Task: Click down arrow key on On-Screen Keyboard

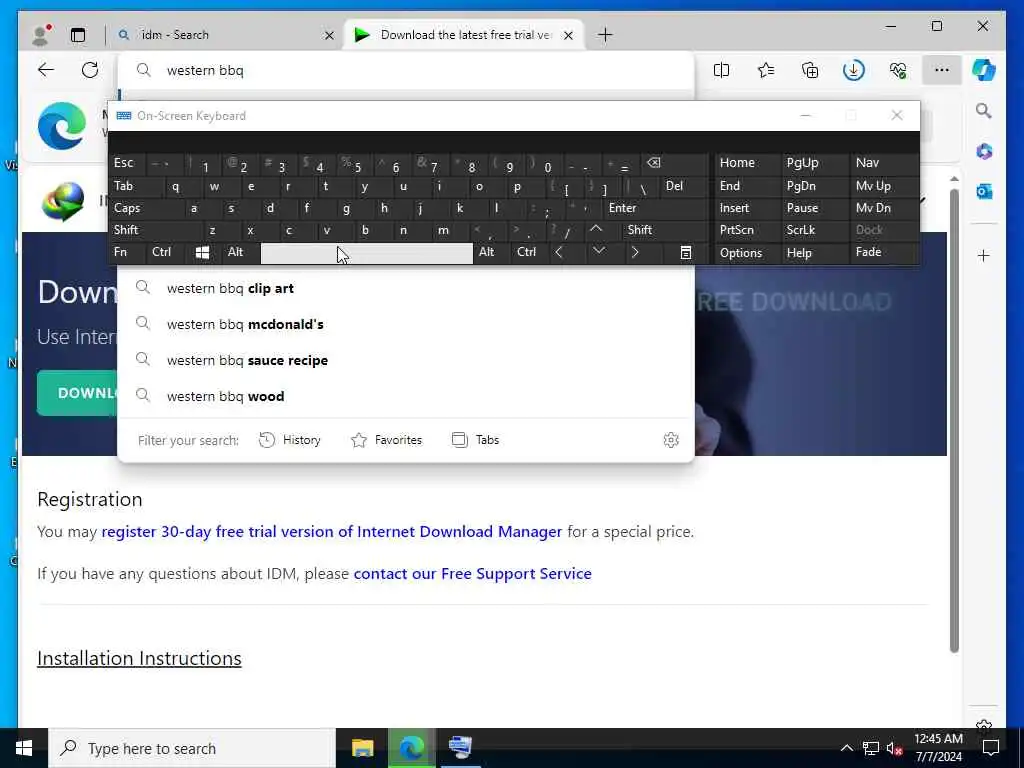Action: [599, 253]
